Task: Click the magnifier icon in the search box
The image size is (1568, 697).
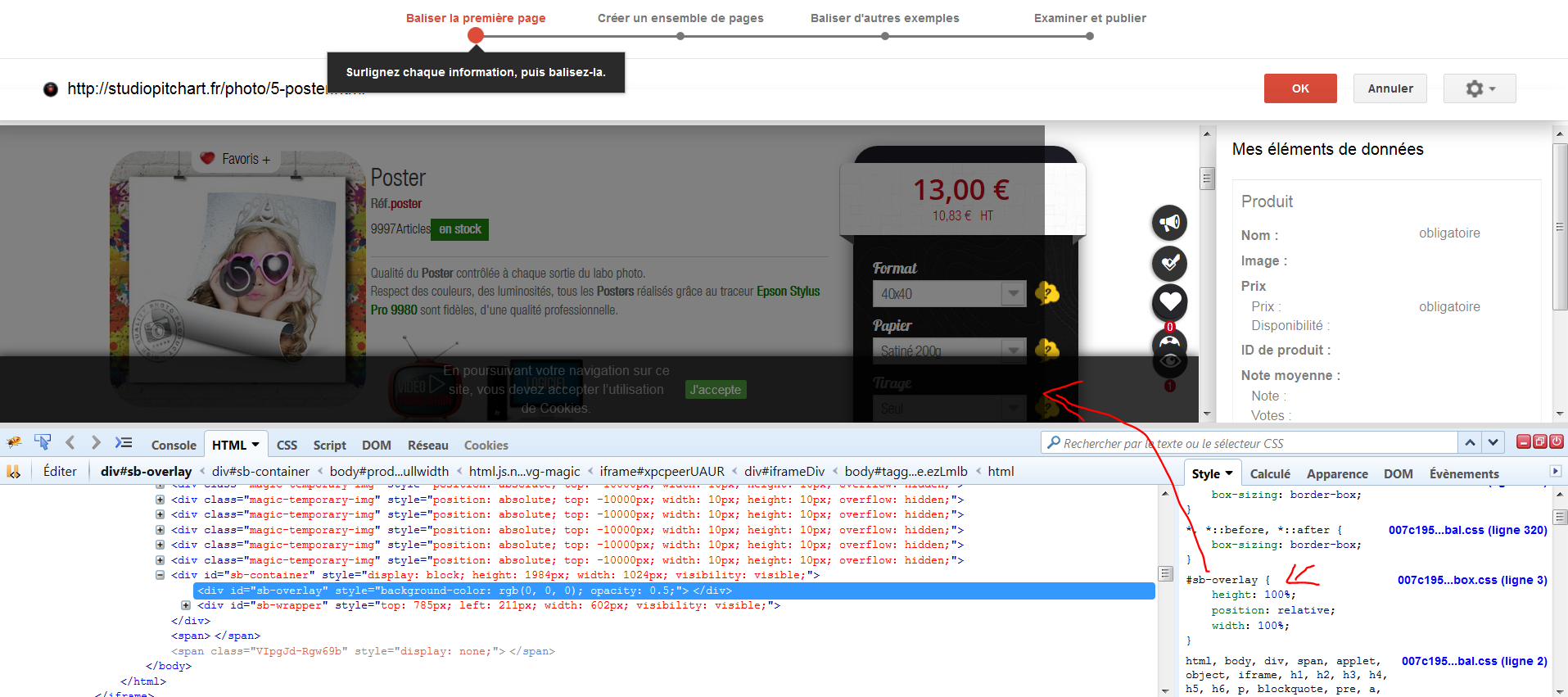Action: (x=1054, y=443)
